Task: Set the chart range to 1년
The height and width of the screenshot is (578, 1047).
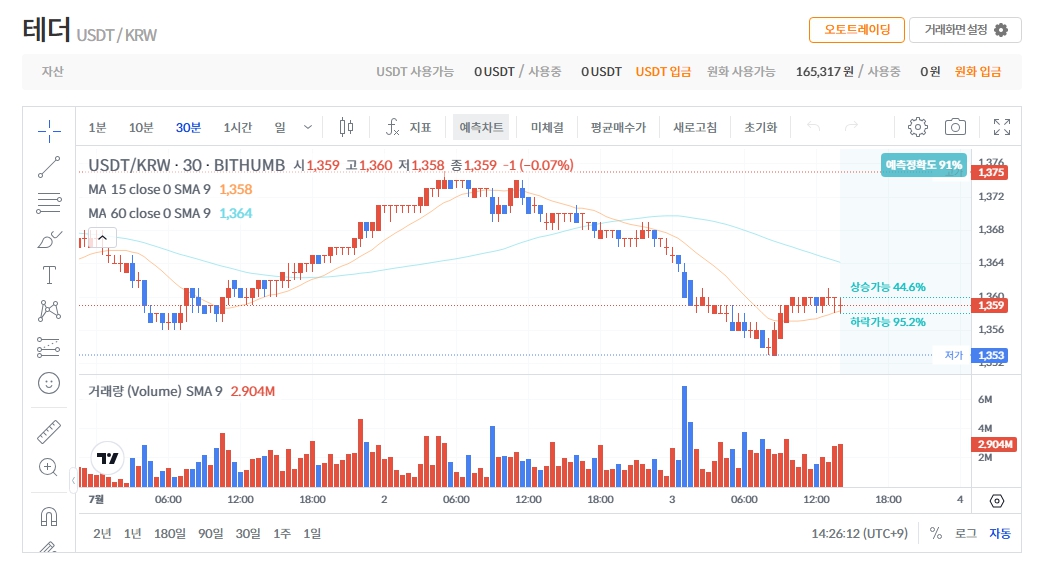Action: [x=132, y=533]
